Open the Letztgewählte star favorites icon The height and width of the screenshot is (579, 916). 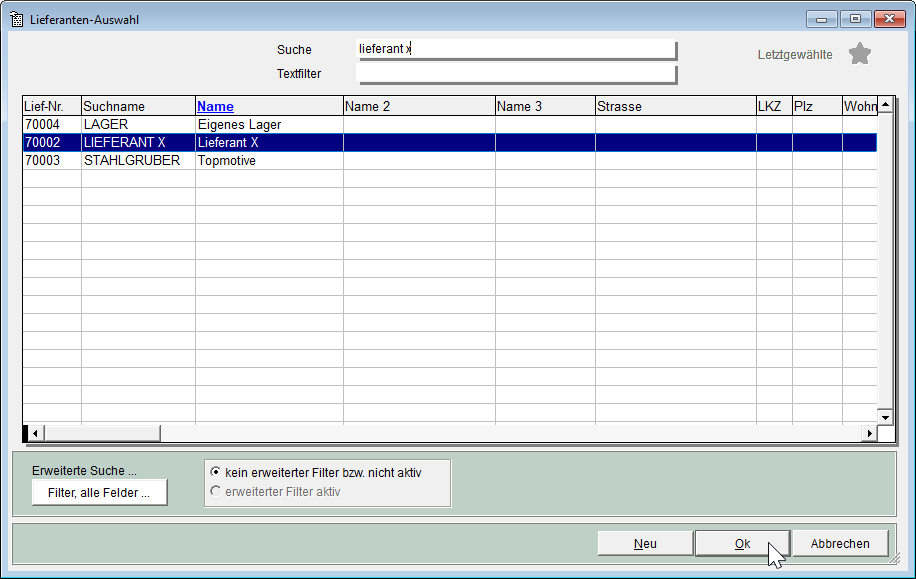859,54
